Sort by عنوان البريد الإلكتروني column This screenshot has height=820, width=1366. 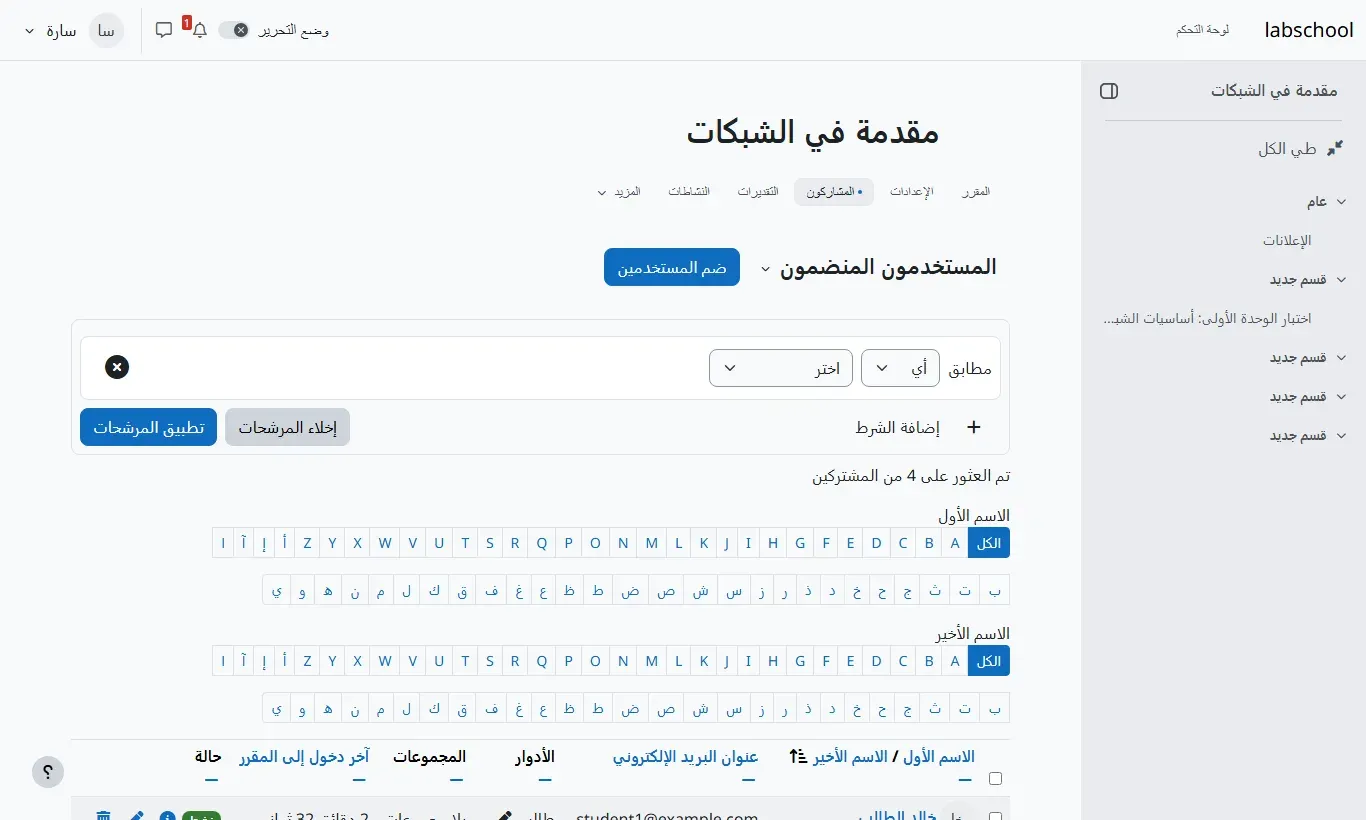coord(685,757)
